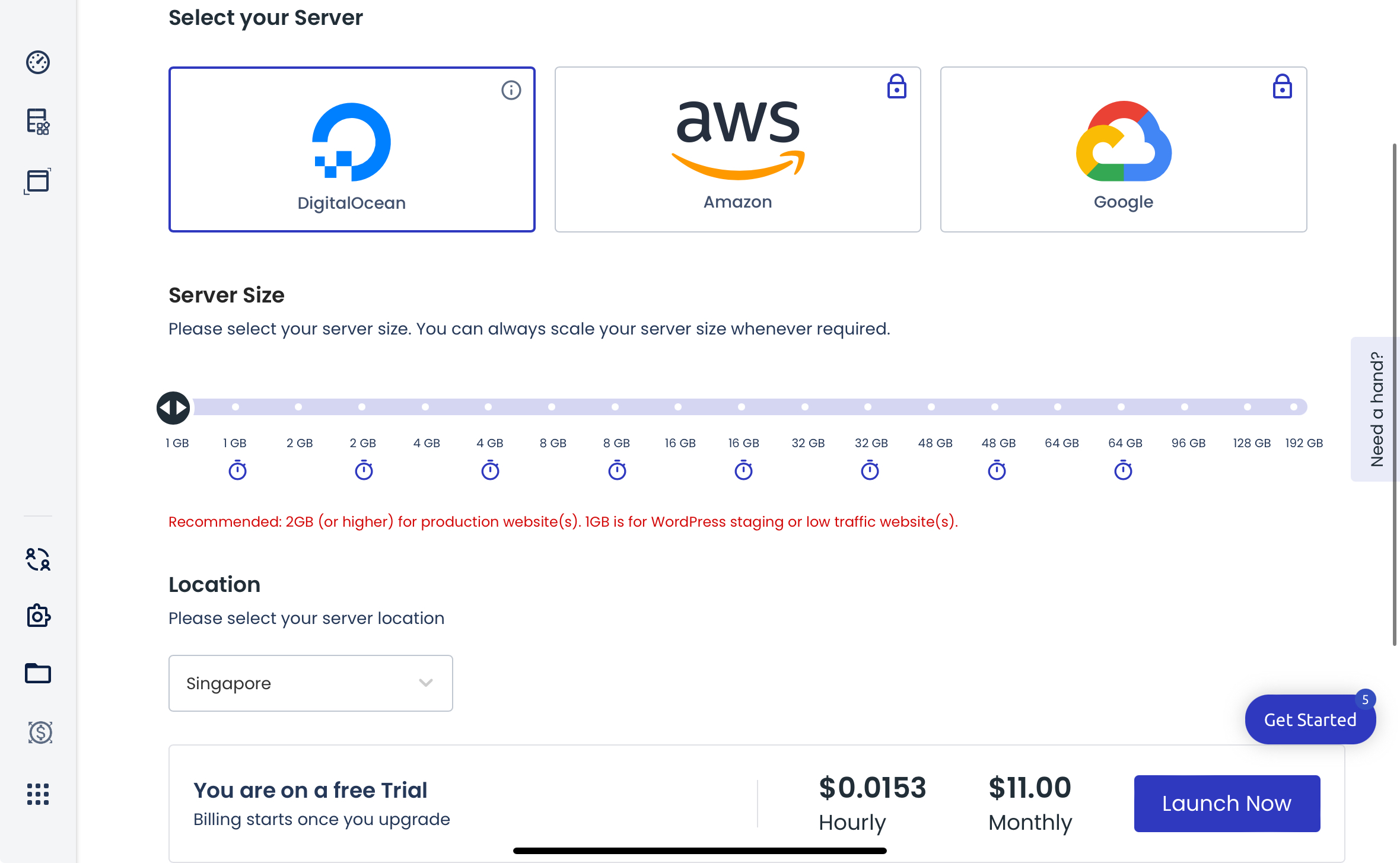Open the servers list icon in sidebar
1400x863 pixels.
(38, 122)
